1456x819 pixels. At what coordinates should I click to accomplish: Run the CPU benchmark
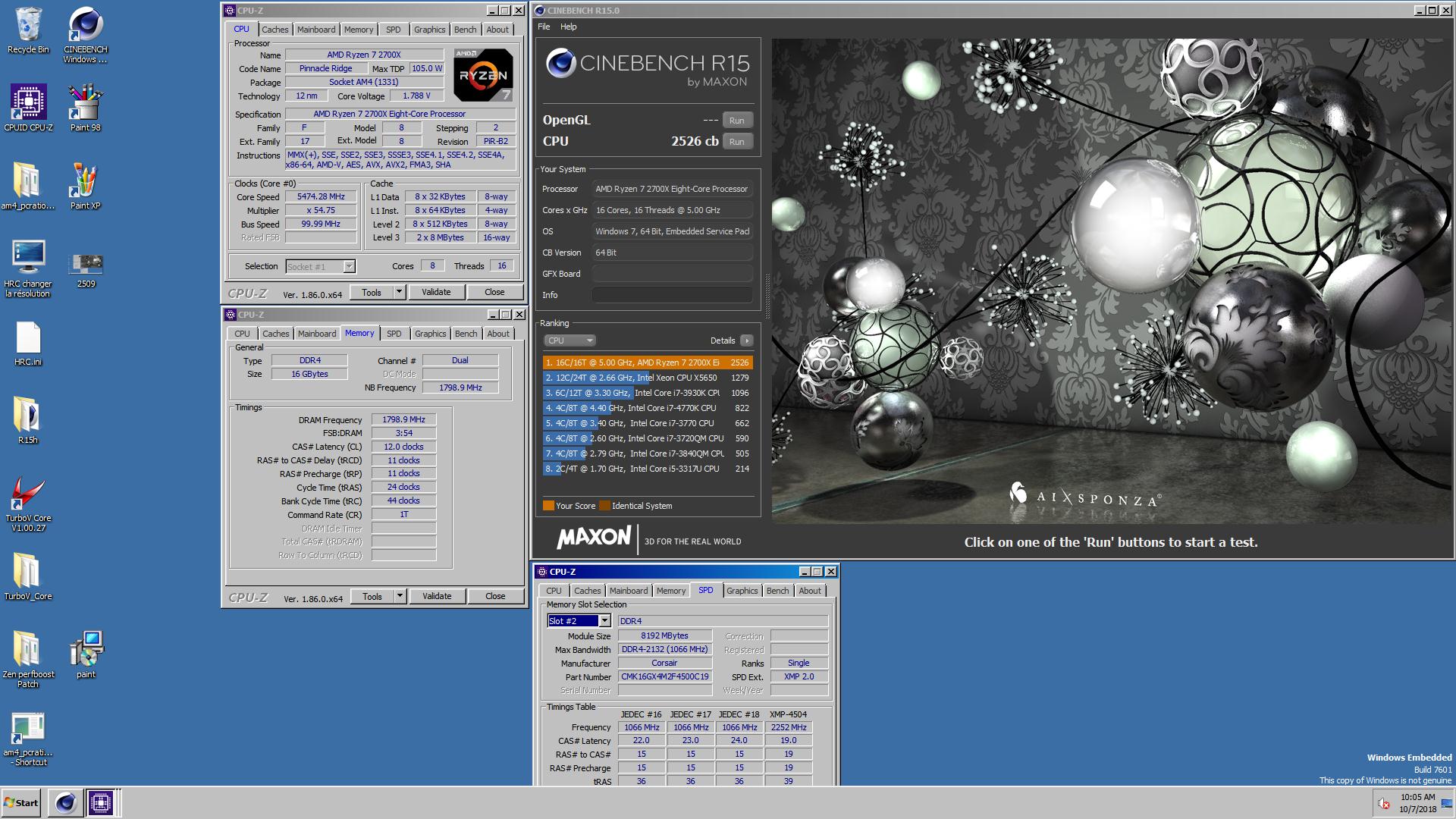coord(736,142)
